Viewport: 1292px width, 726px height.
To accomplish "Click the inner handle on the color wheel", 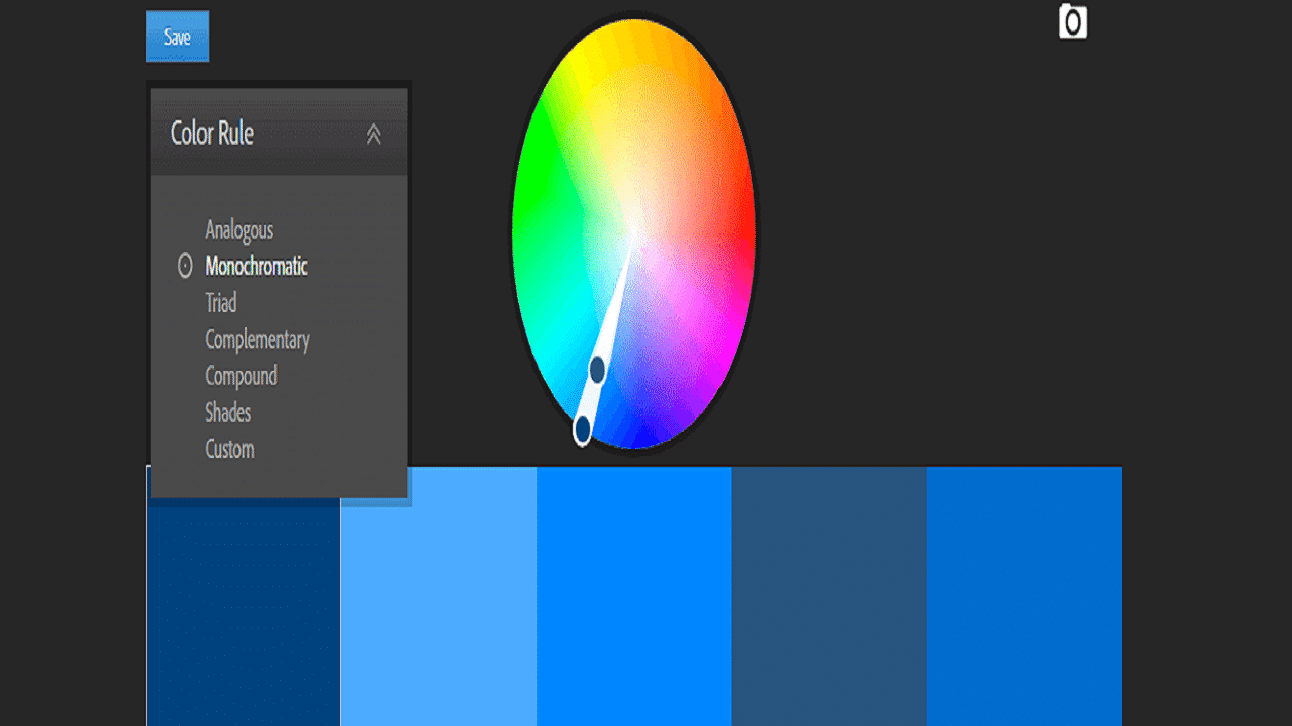I will (x=597, y=370).
